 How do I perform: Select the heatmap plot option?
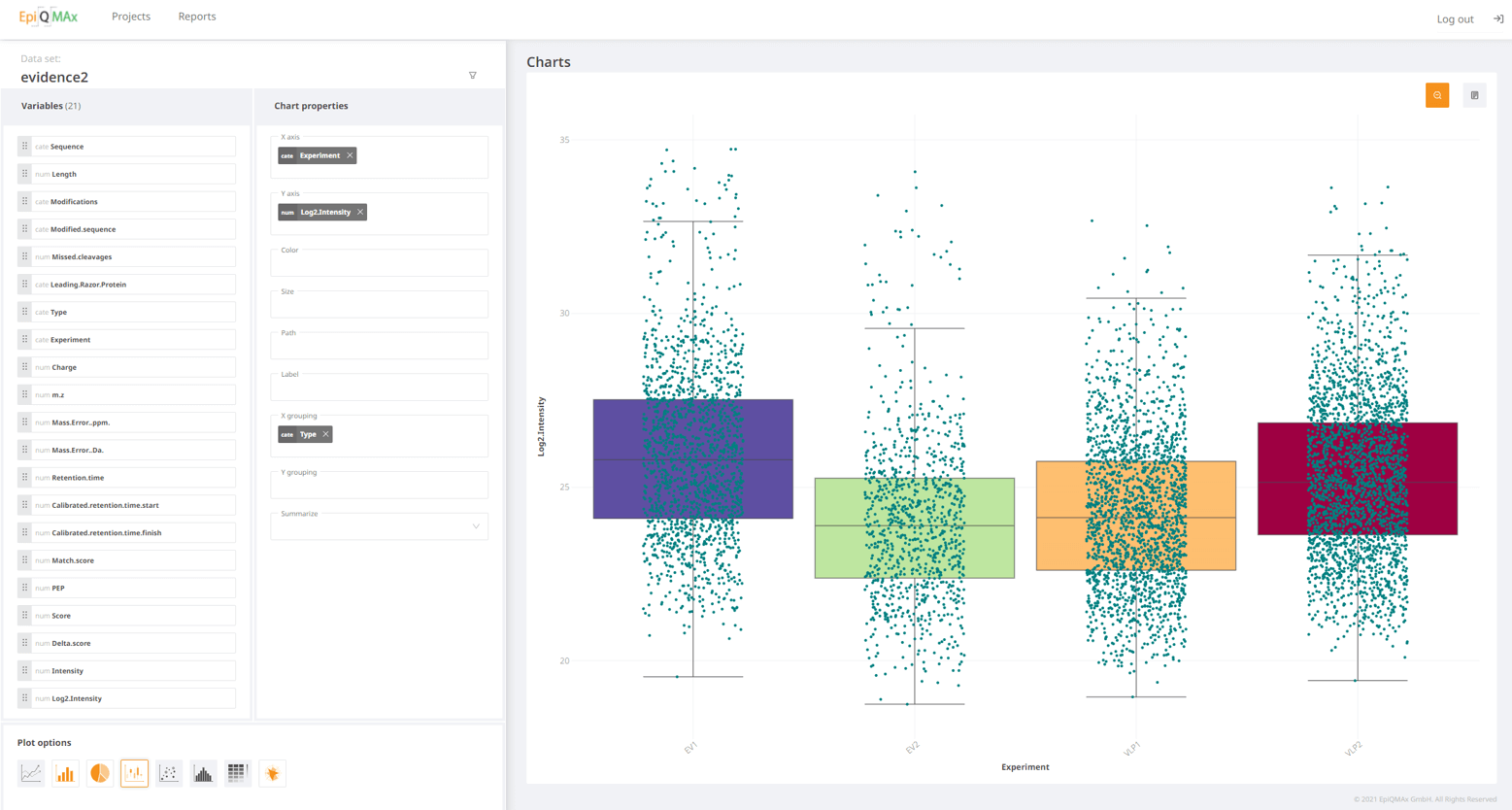(x=238, y=773)
